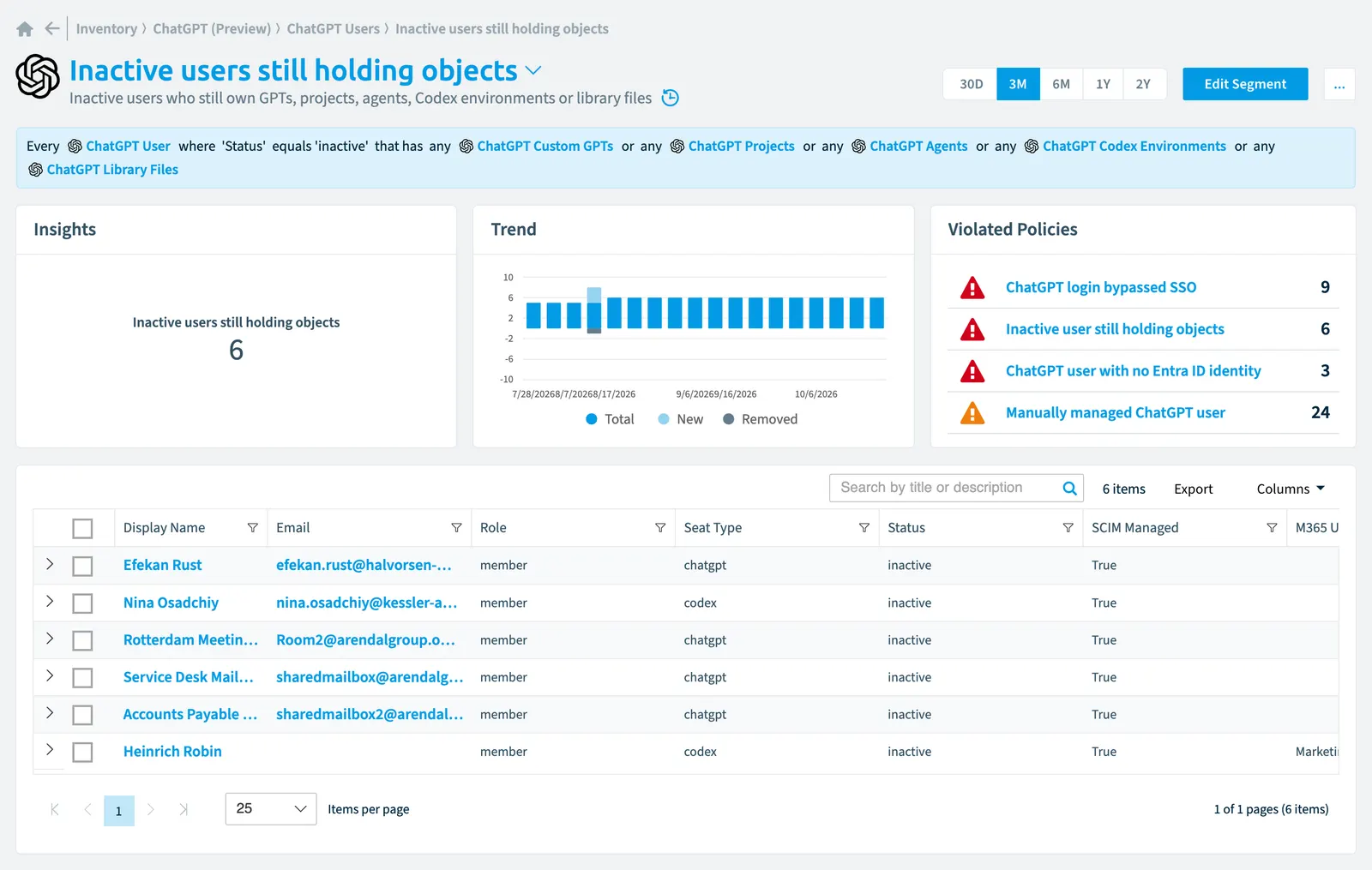Open ChatGPT Users breadcrumb link
1372x870 pixels.
(x=333, y=28)
